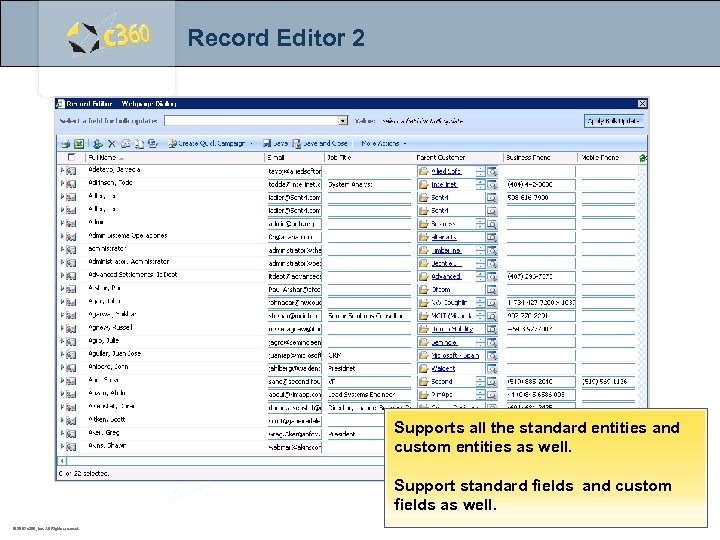This screenshot has width=720, height=540.
Task: Close the Record Editor dialog
Action: (642, 104)
